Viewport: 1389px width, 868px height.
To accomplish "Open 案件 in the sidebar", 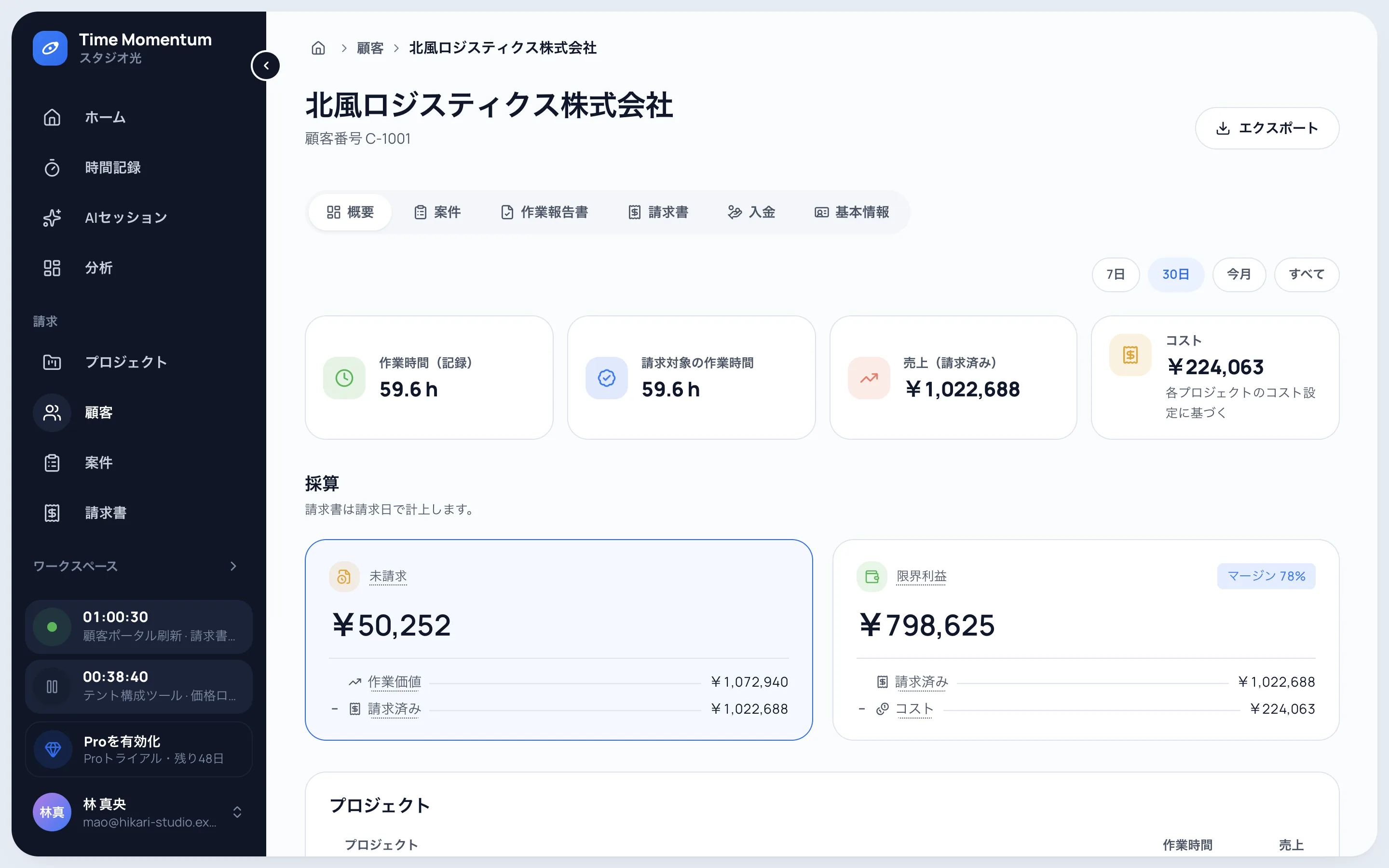I will [x=139, y=463].
